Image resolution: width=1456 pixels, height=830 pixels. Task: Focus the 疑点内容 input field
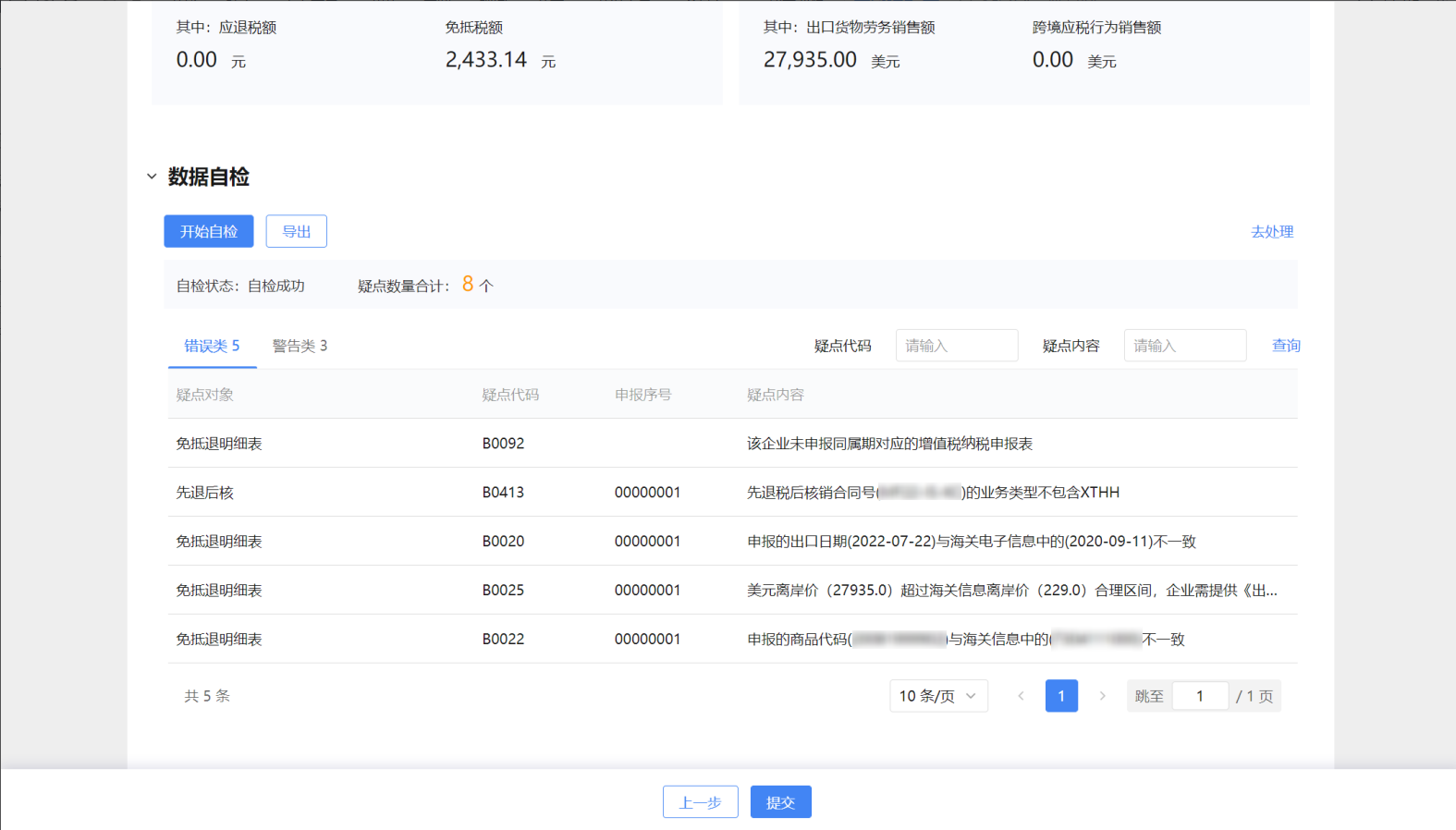[1184, 346]
